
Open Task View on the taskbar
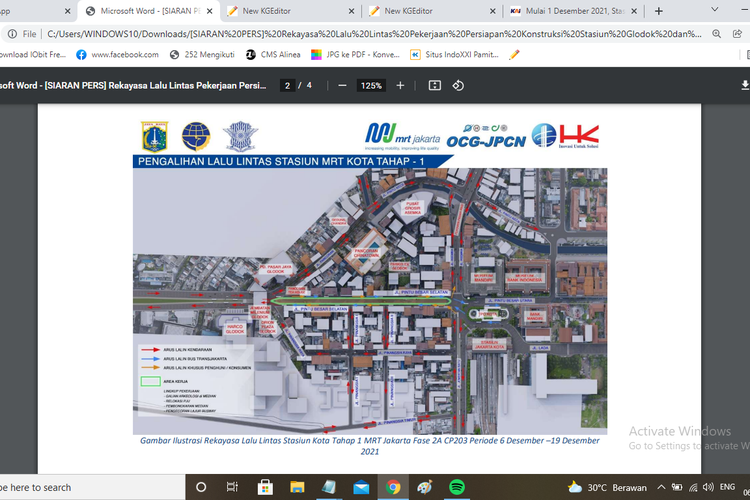[232, 487]
